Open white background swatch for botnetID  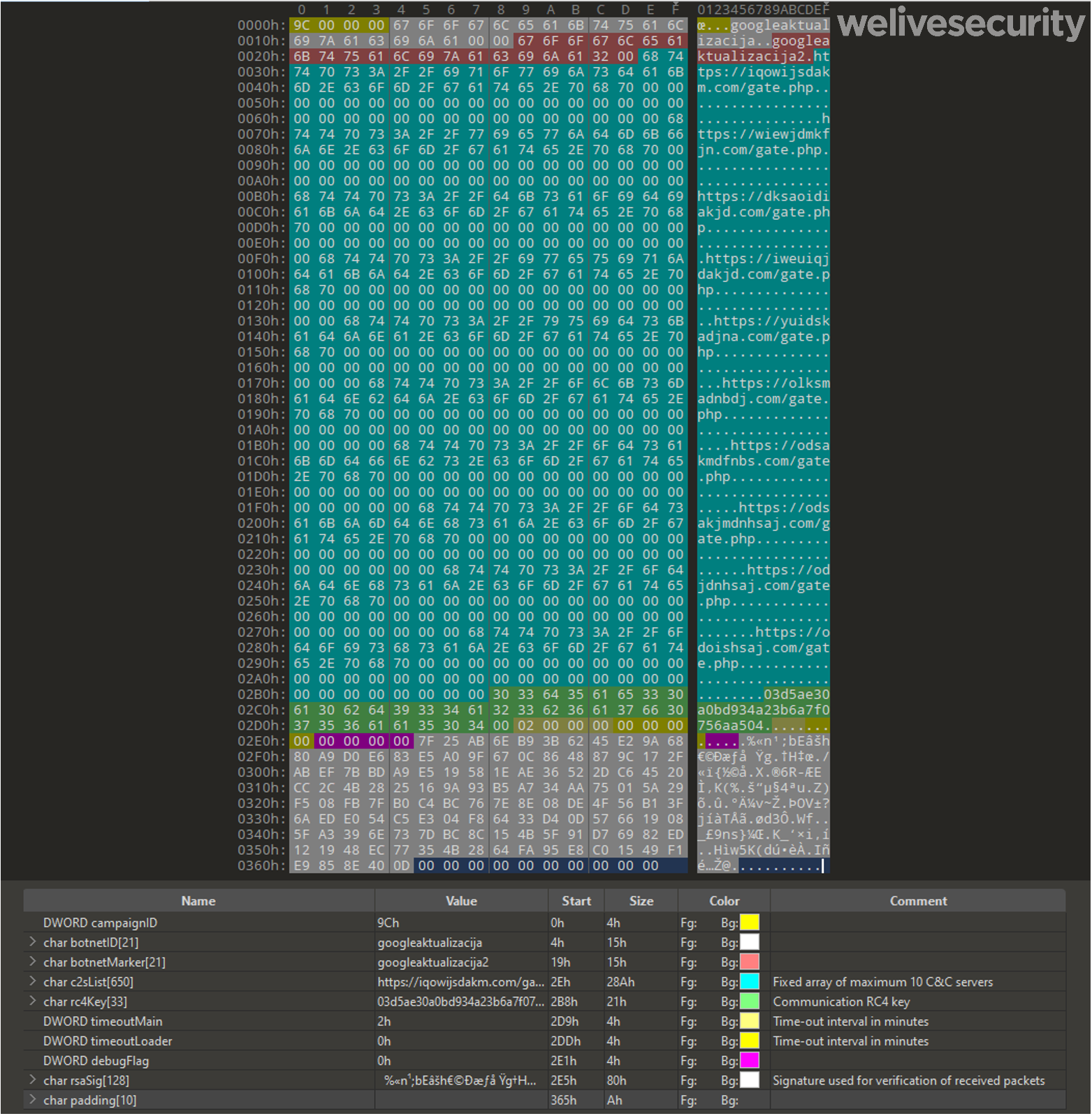750,942
